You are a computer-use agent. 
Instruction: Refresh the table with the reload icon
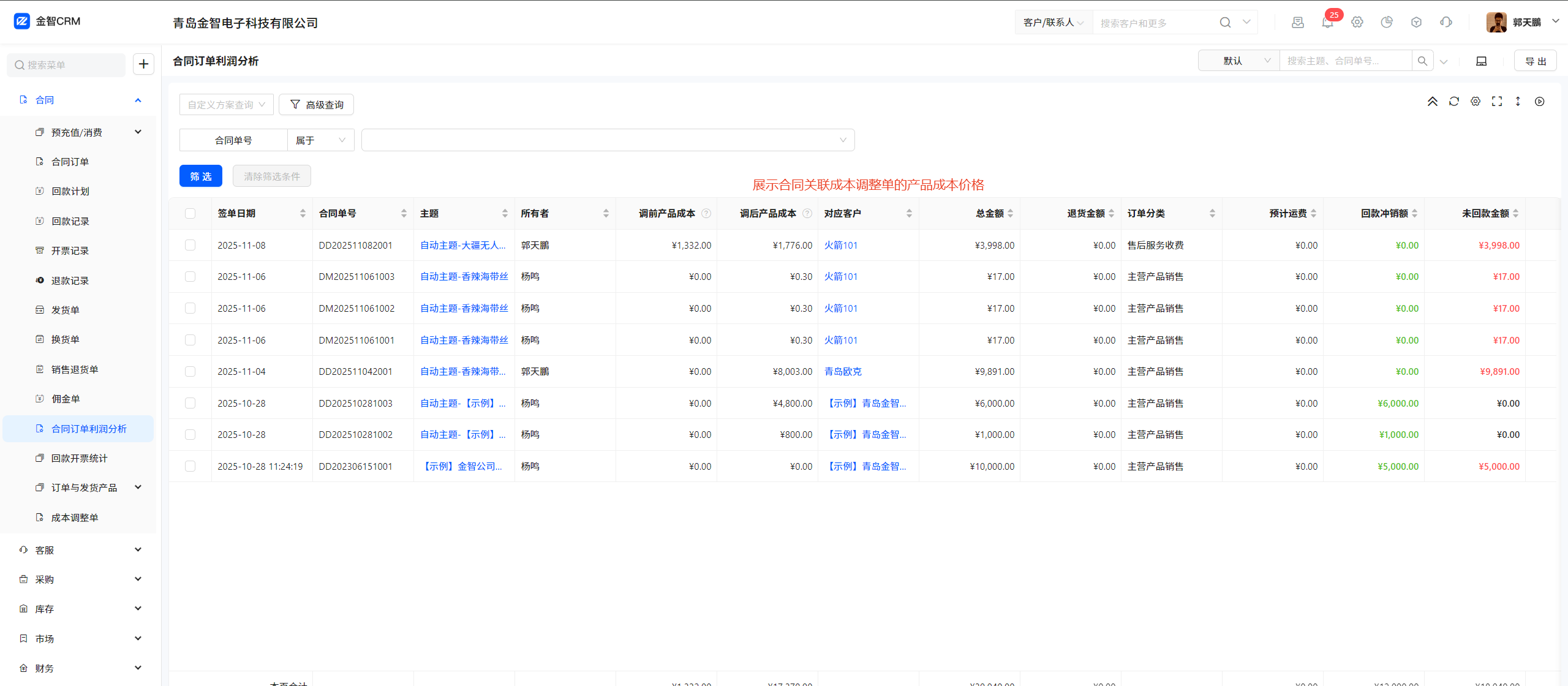click(1454, 102)
